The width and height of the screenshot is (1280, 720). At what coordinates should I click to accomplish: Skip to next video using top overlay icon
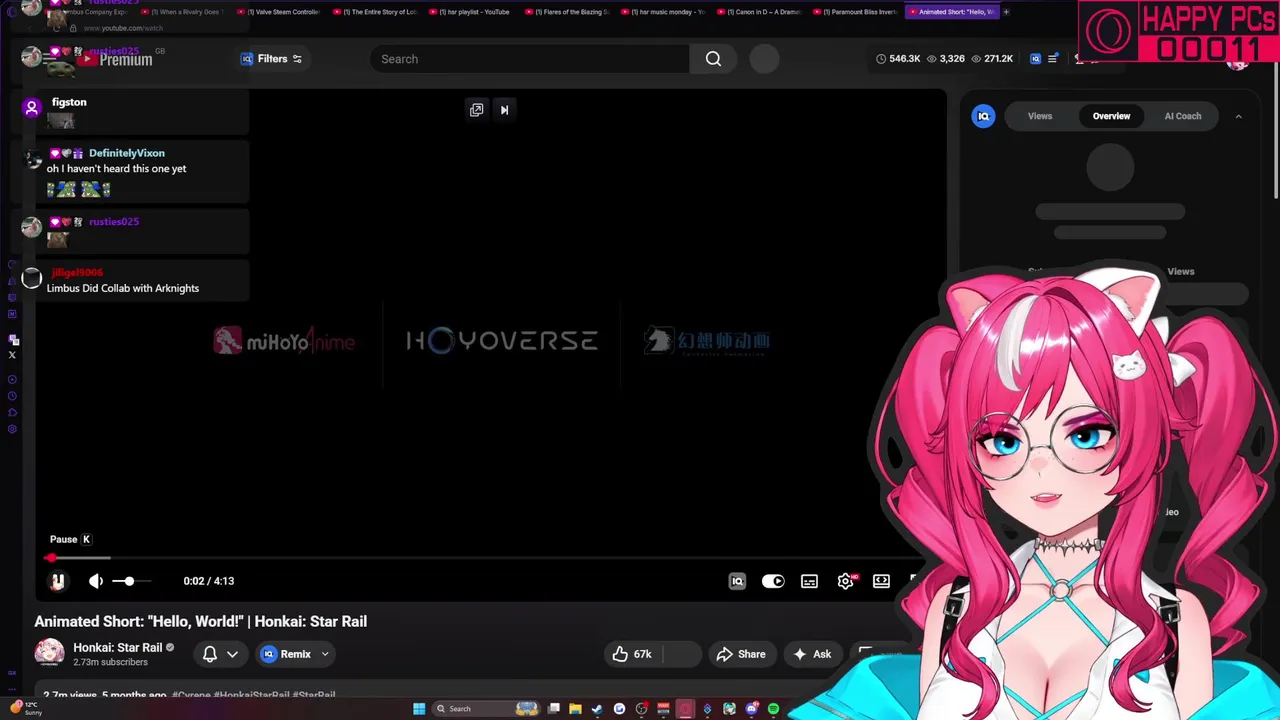click(504, 110)
